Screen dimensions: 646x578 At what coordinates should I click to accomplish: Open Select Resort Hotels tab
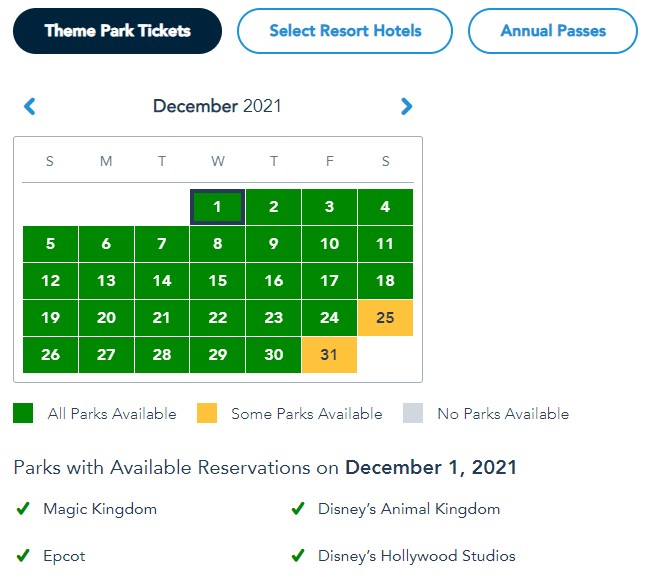point(345,31)
